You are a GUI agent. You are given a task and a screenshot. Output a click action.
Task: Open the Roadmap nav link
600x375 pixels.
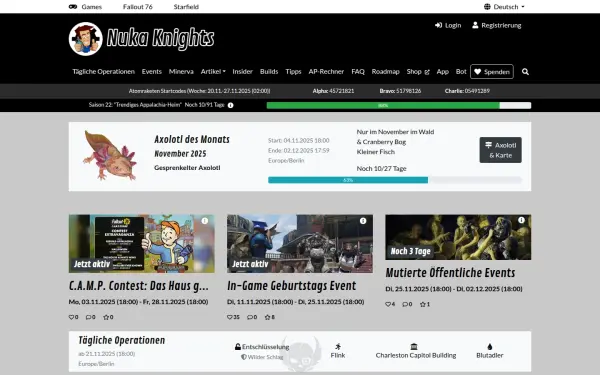point(385,72)
